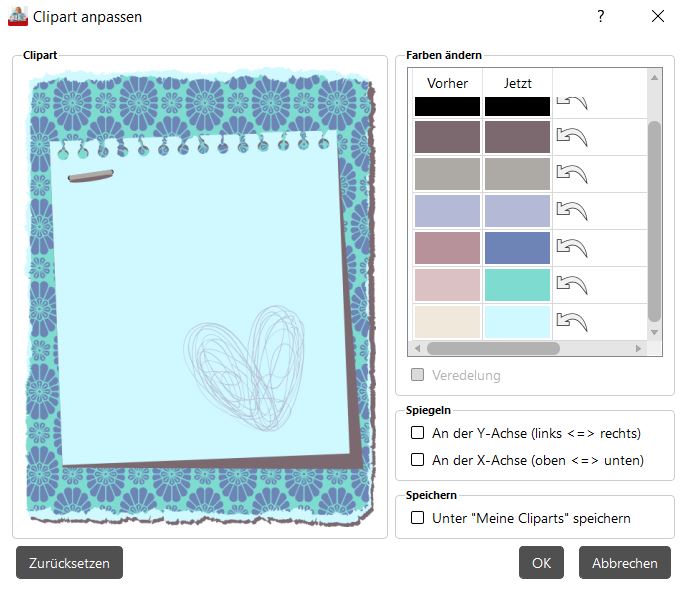
Task: Revert the turquoise color change via undo arrow
Action: (x=572, y=285)
